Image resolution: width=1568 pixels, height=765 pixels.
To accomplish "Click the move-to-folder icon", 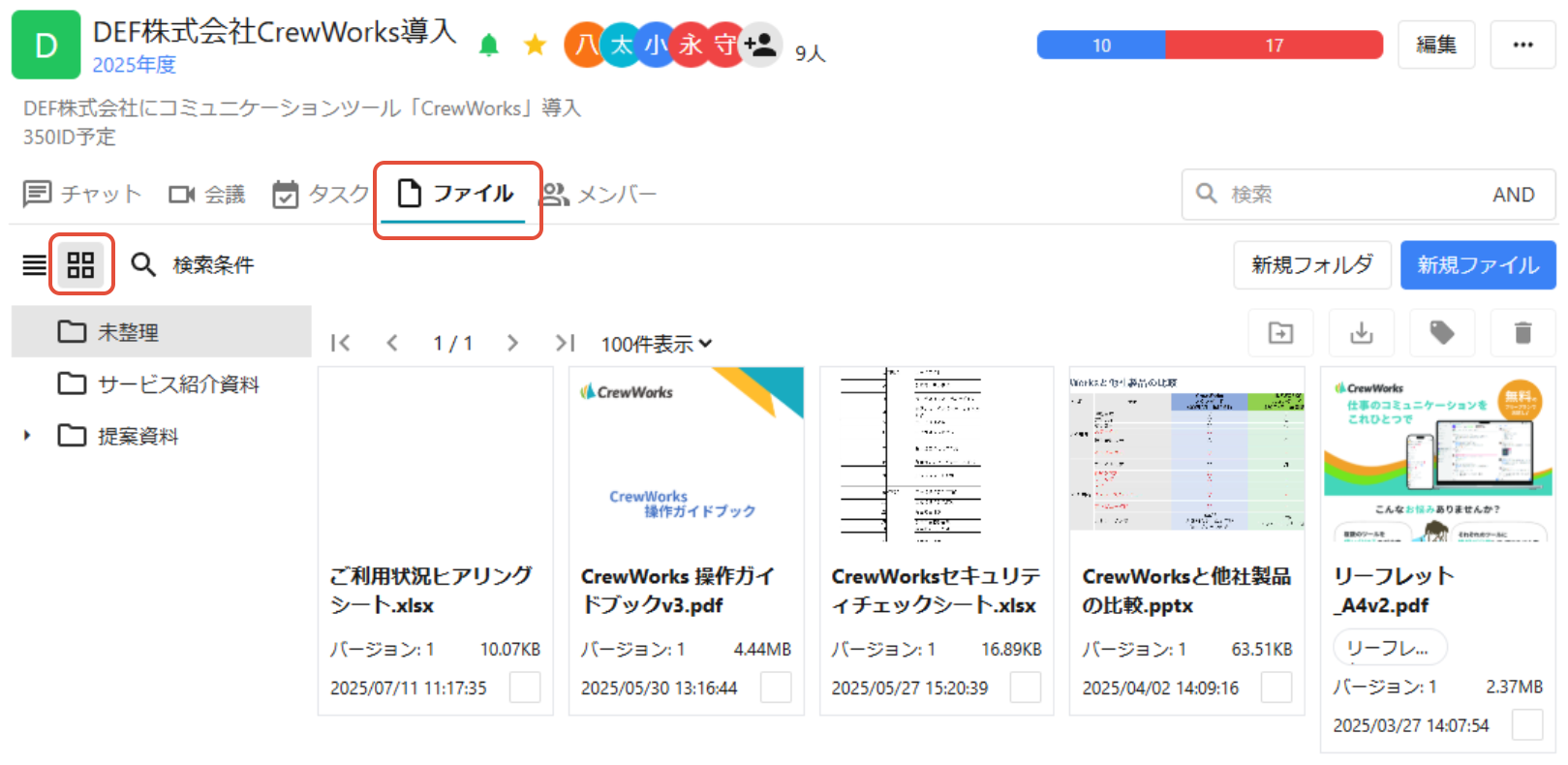I will [1280, 333].
